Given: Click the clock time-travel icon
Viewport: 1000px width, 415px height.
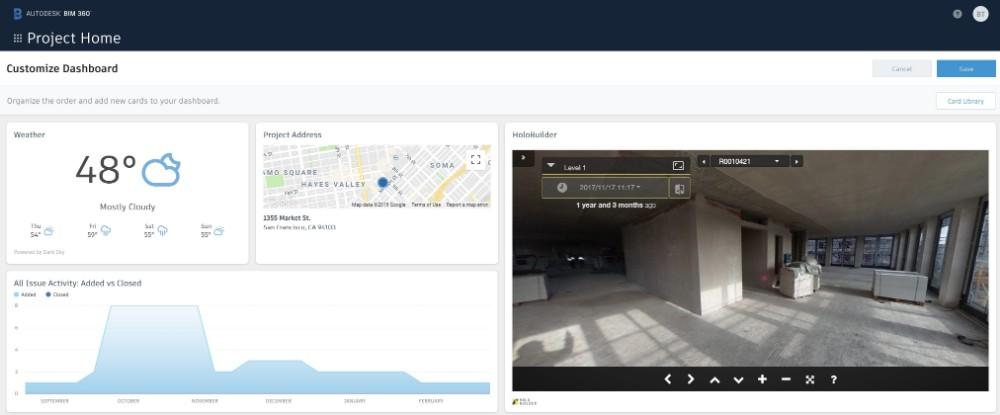Looking at the screenshot, I should [x=562, y=187].
